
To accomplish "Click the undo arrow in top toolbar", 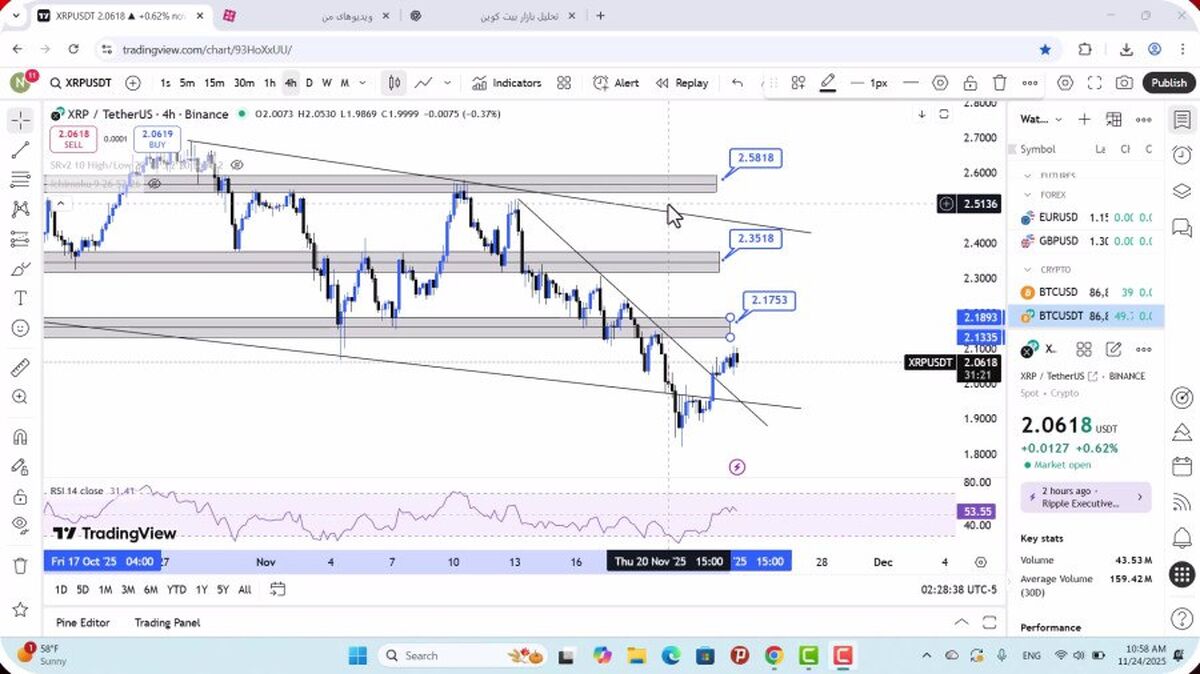I will point(737,83).
